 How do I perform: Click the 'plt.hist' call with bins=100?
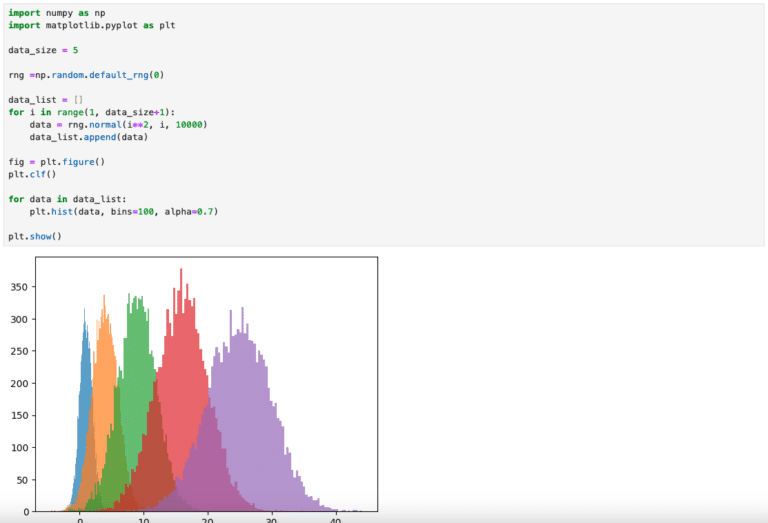coord(123,211)
